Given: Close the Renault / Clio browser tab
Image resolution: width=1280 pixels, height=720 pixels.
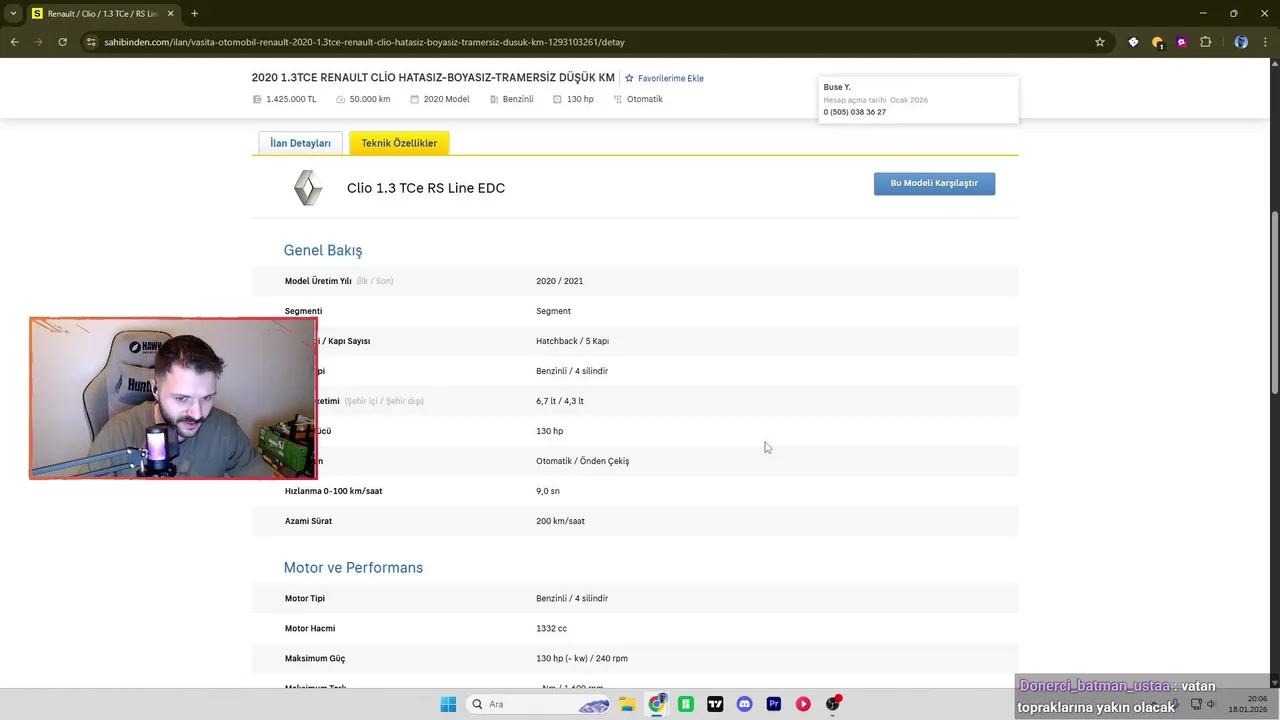Looking at the screenshot, I should point(170,14).
